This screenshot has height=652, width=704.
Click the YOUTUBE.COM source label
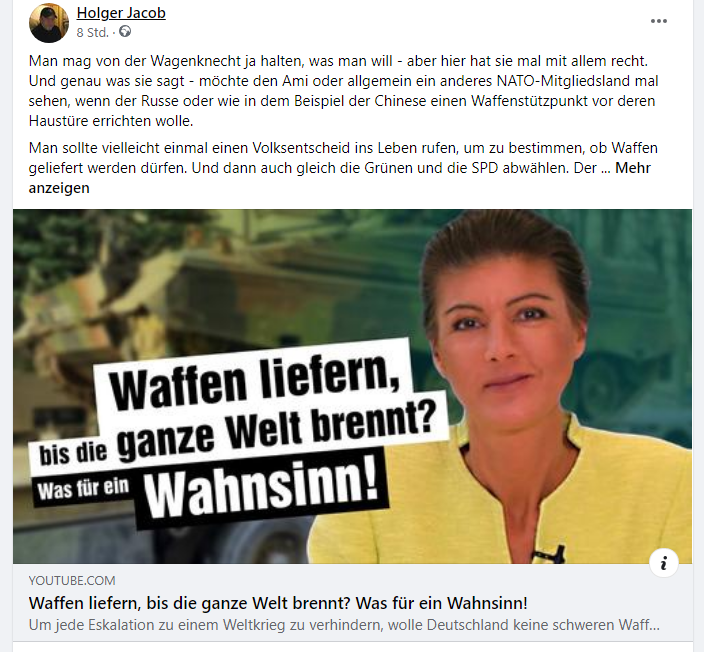[x=72, y=580]
